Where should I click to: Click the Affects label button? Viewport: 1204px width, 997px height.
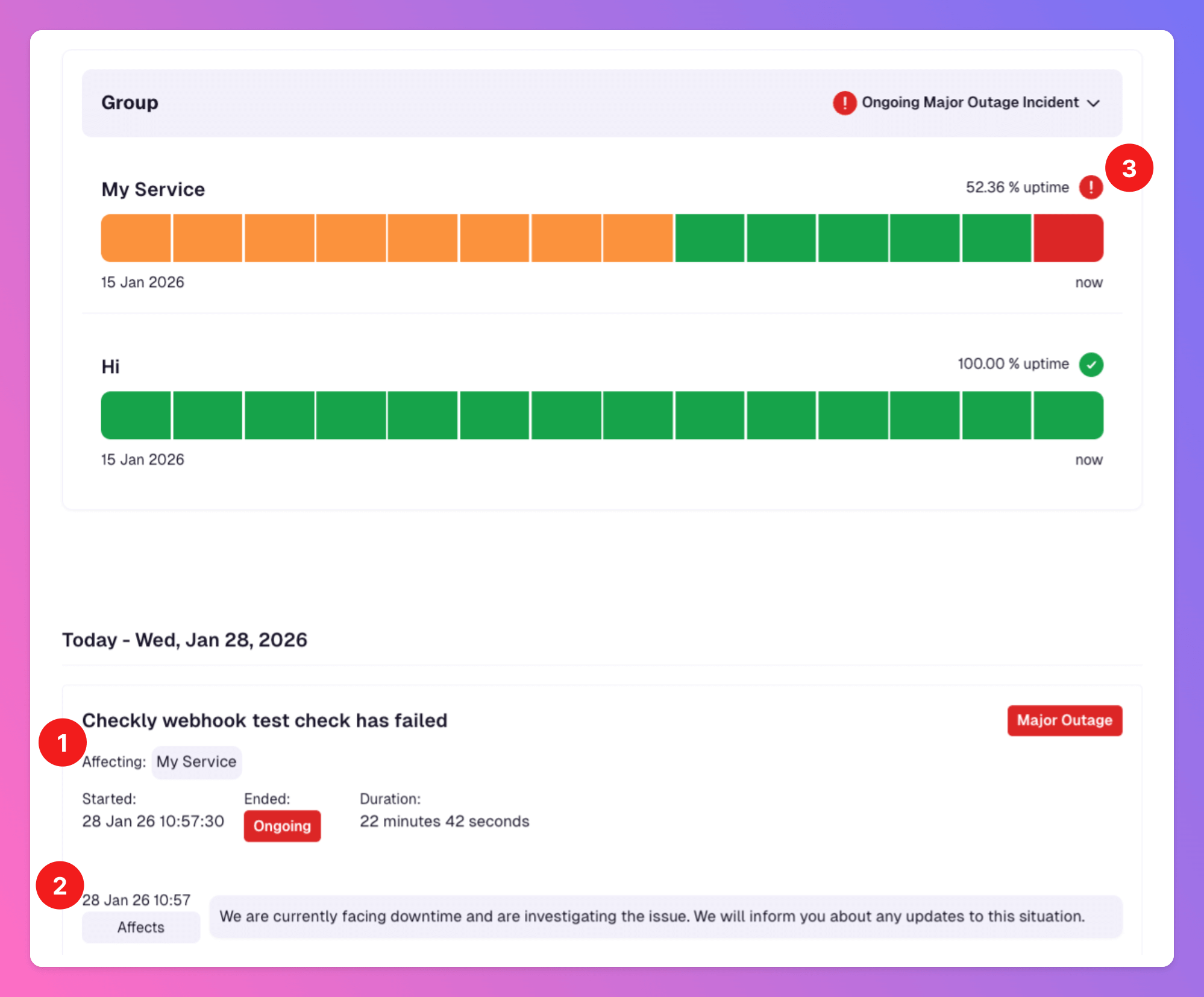point(141,927)
